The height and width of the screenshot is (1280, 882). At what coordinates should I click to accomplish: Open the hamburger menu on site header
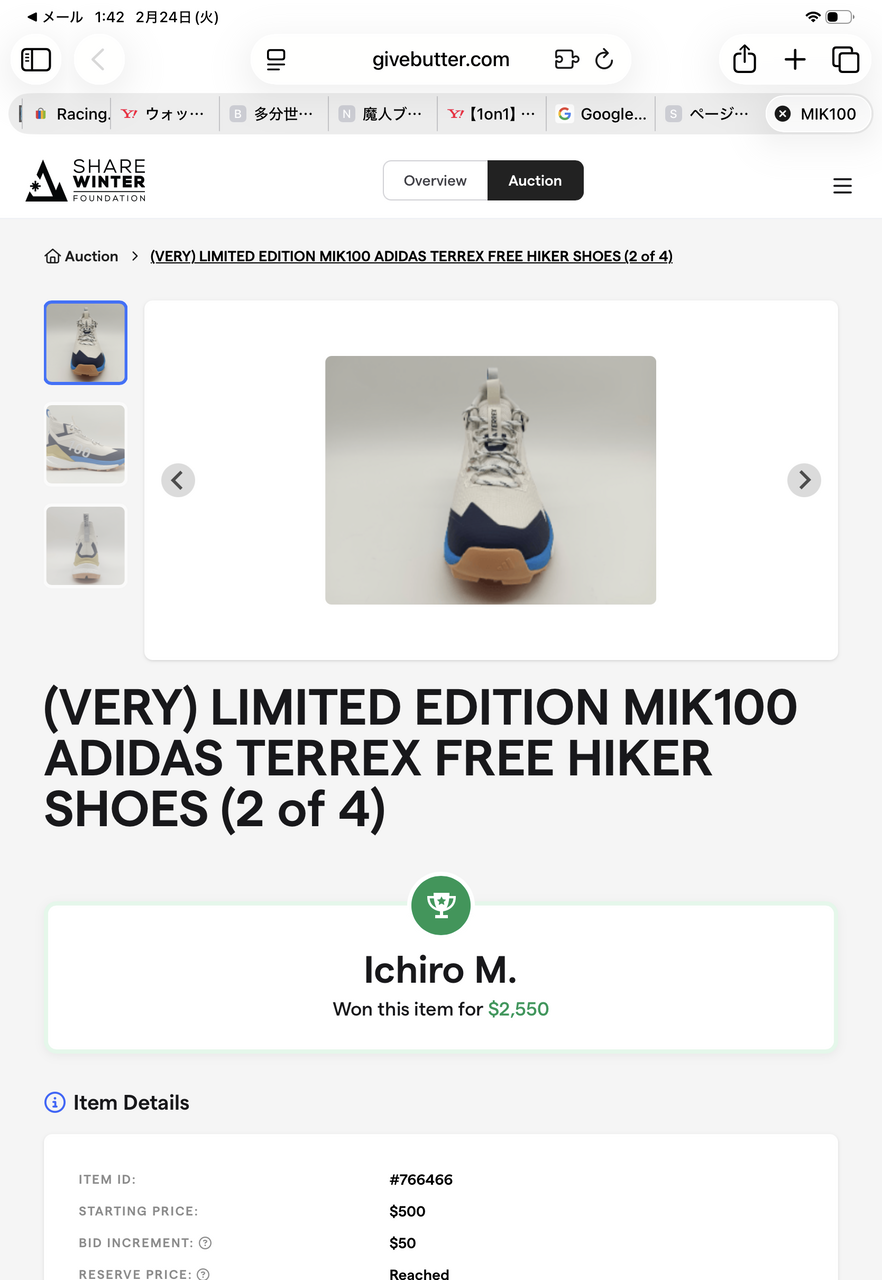(x=843, y=186)
